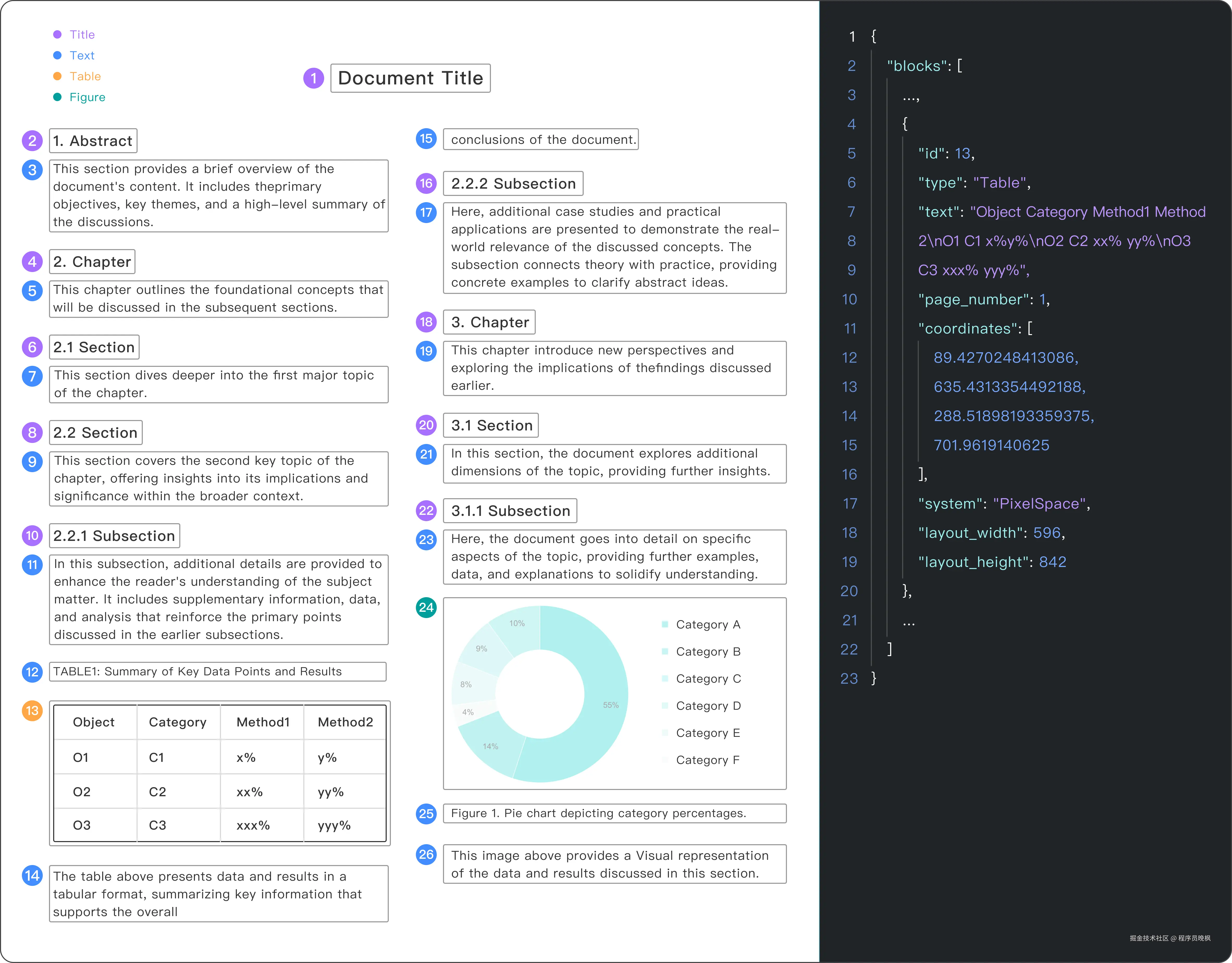Image resolution: width=1232 pixels, height=963 pixels.
Task: Click the 2.2.1 Subsection heading box
Action: pyautogui.click(x=114, y=535)
